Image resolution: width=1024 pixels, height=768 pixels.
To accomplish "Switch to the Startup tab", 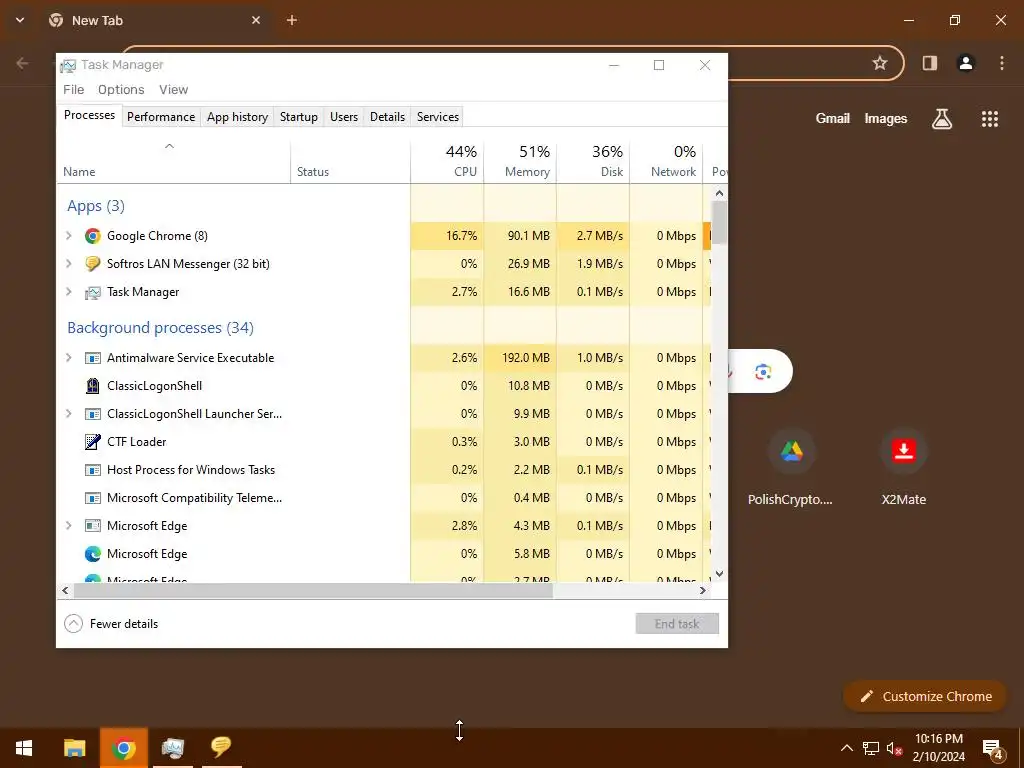I will (298, 117).
